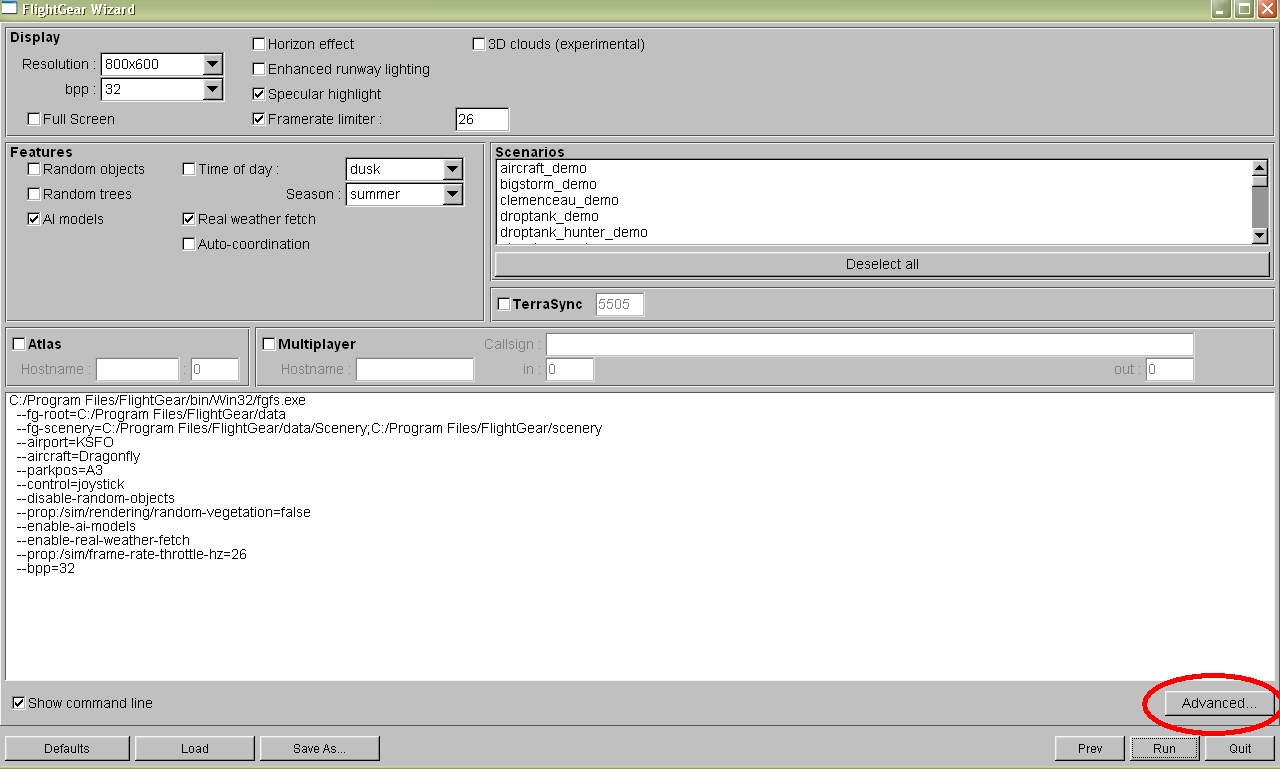Click the Multiplayer Callsign field
The image size is (1280, 769).
[870, 344]
